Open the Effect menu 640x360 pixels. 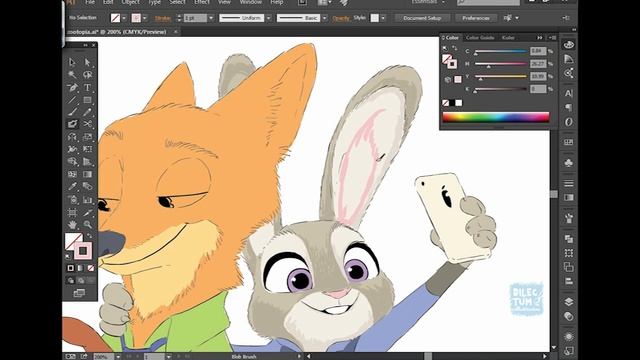coord(202,2)
